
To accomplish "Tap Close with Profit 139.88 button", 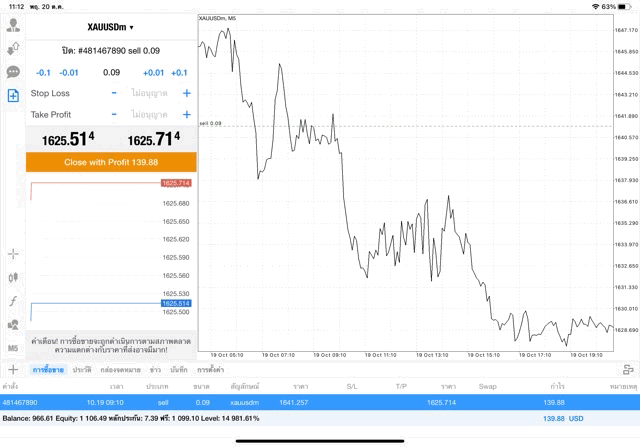I will coord(111,162).
